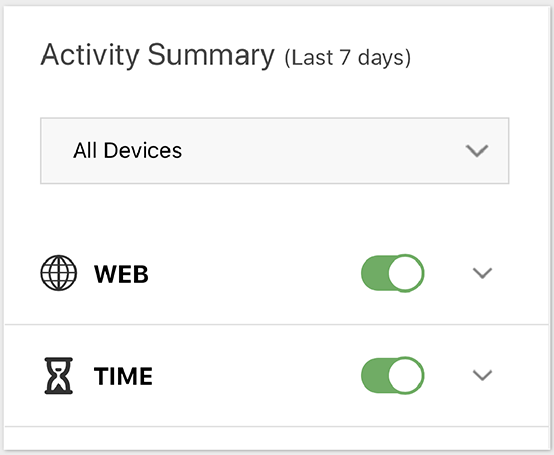The height and width of the screenshot is (455, 554).
Task: Click the WEB row between label and switch
Action: pos(254,273)
